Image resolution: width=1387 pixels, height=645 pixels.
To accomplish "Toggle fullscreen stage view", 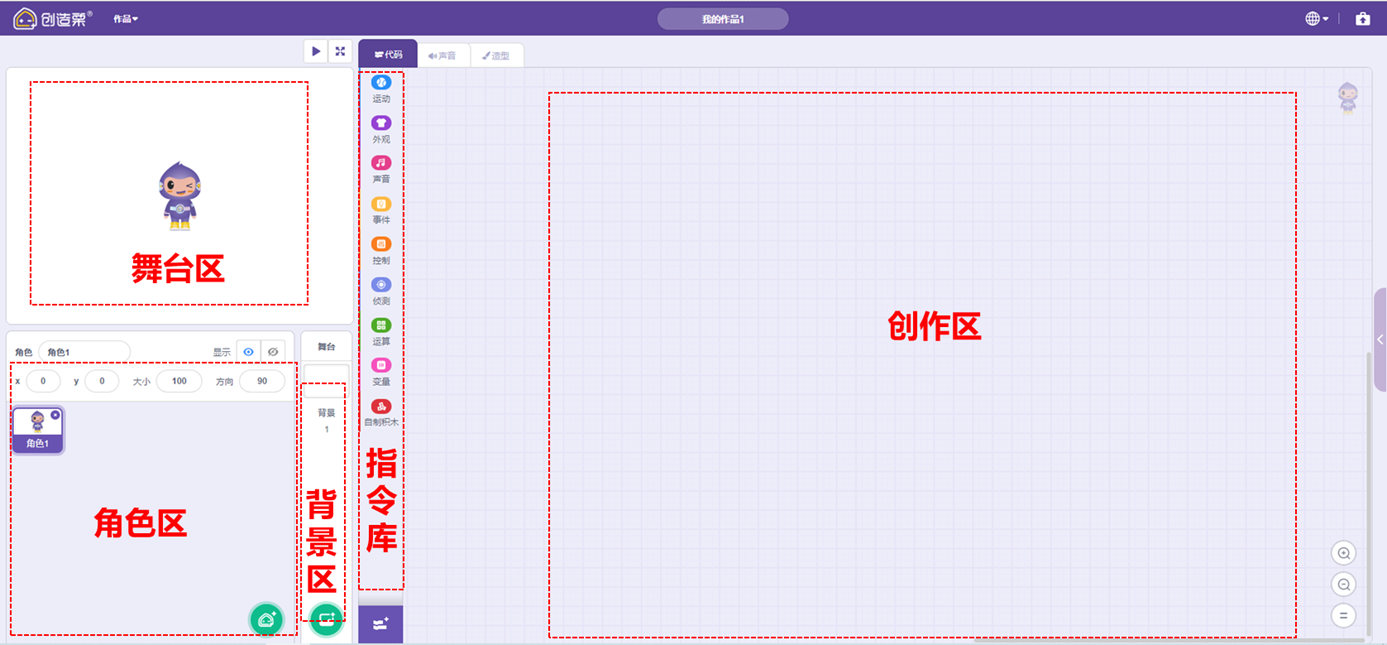I will (340, 50).
